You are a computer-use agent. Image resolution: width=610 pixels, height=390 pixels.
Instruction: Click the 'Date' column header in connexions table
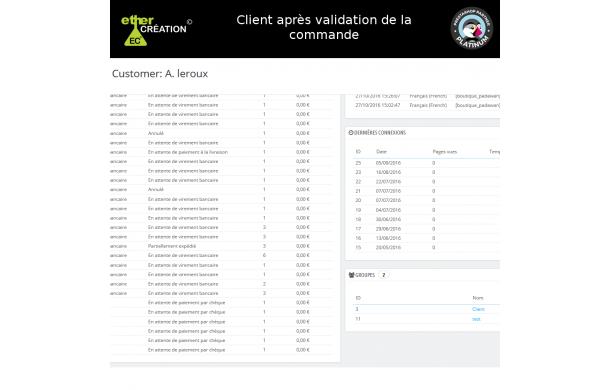[381, 152]
